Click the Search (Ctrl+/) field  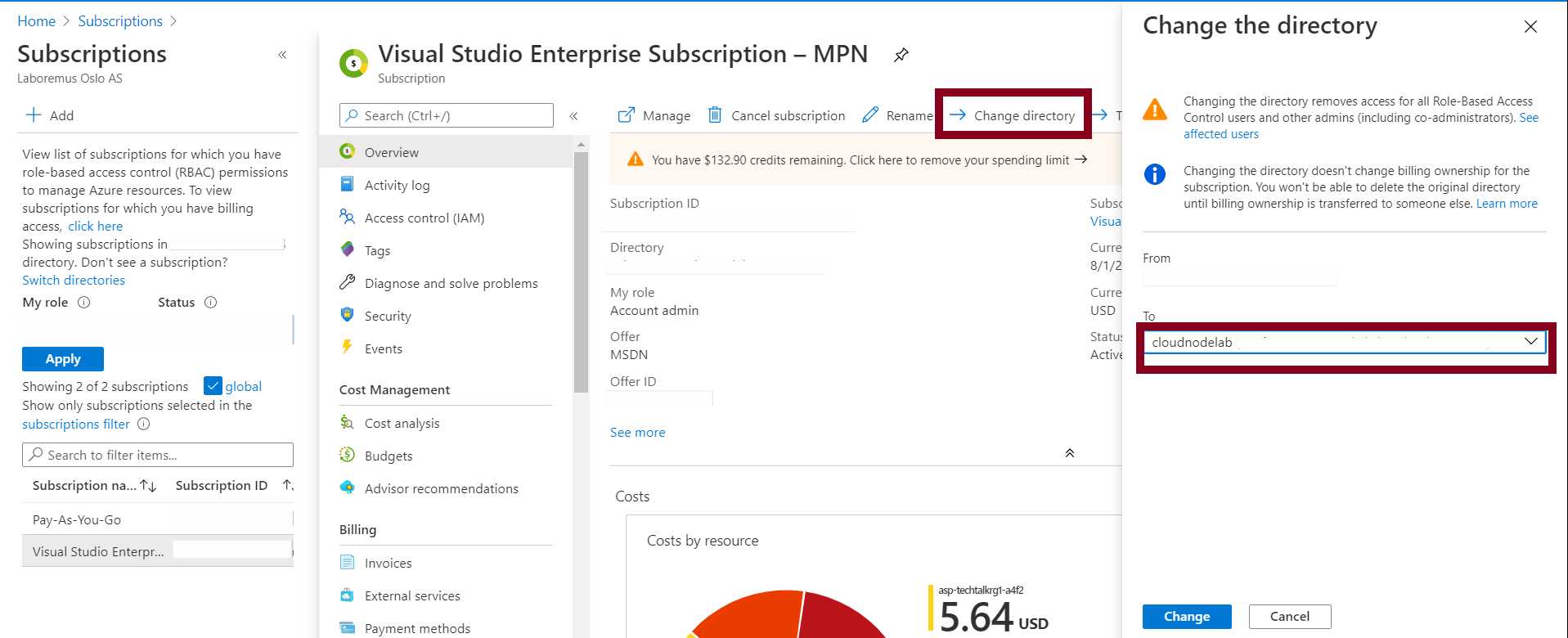447,115
